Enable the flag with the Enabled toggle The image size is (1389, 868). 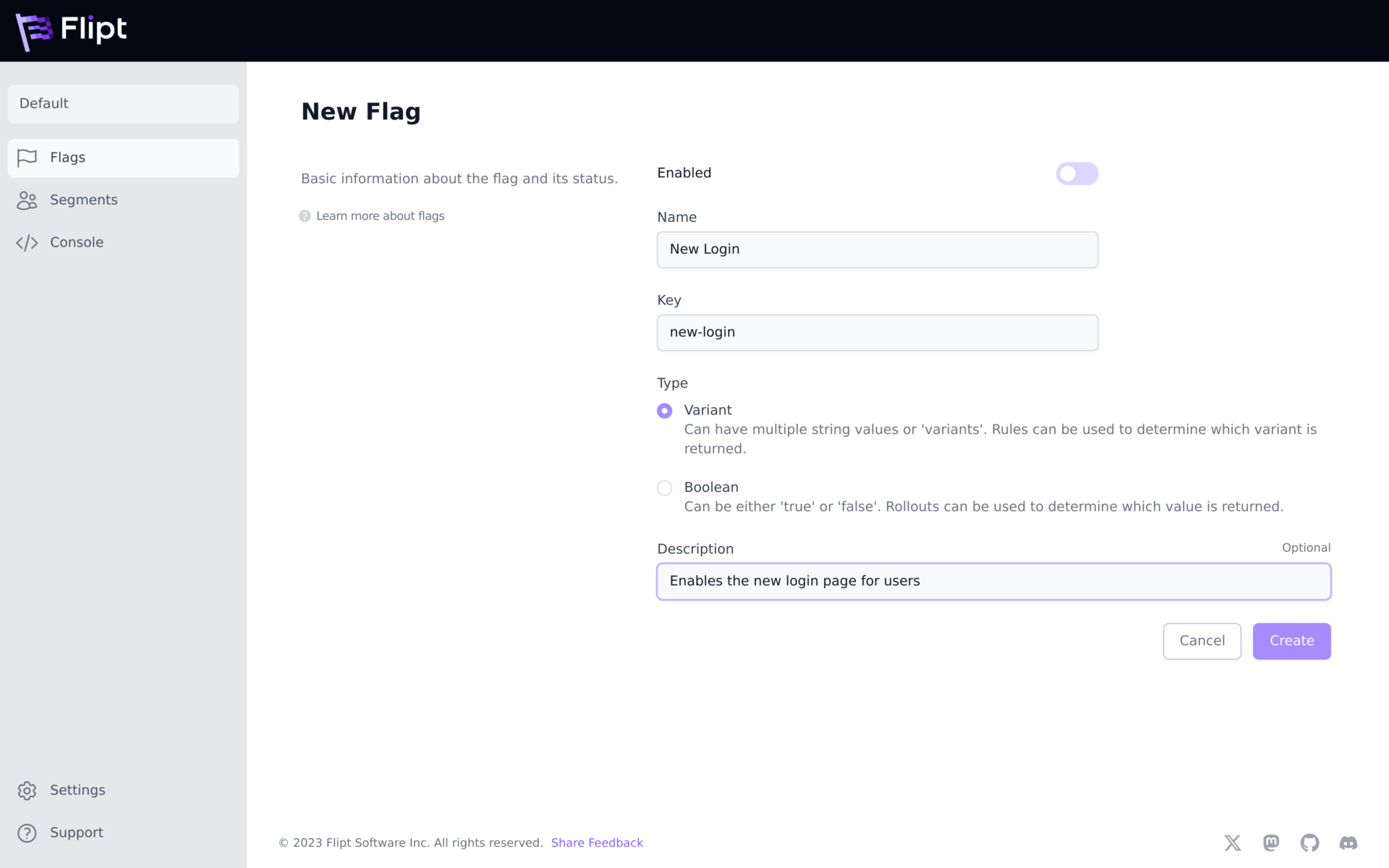[1076, 174]
